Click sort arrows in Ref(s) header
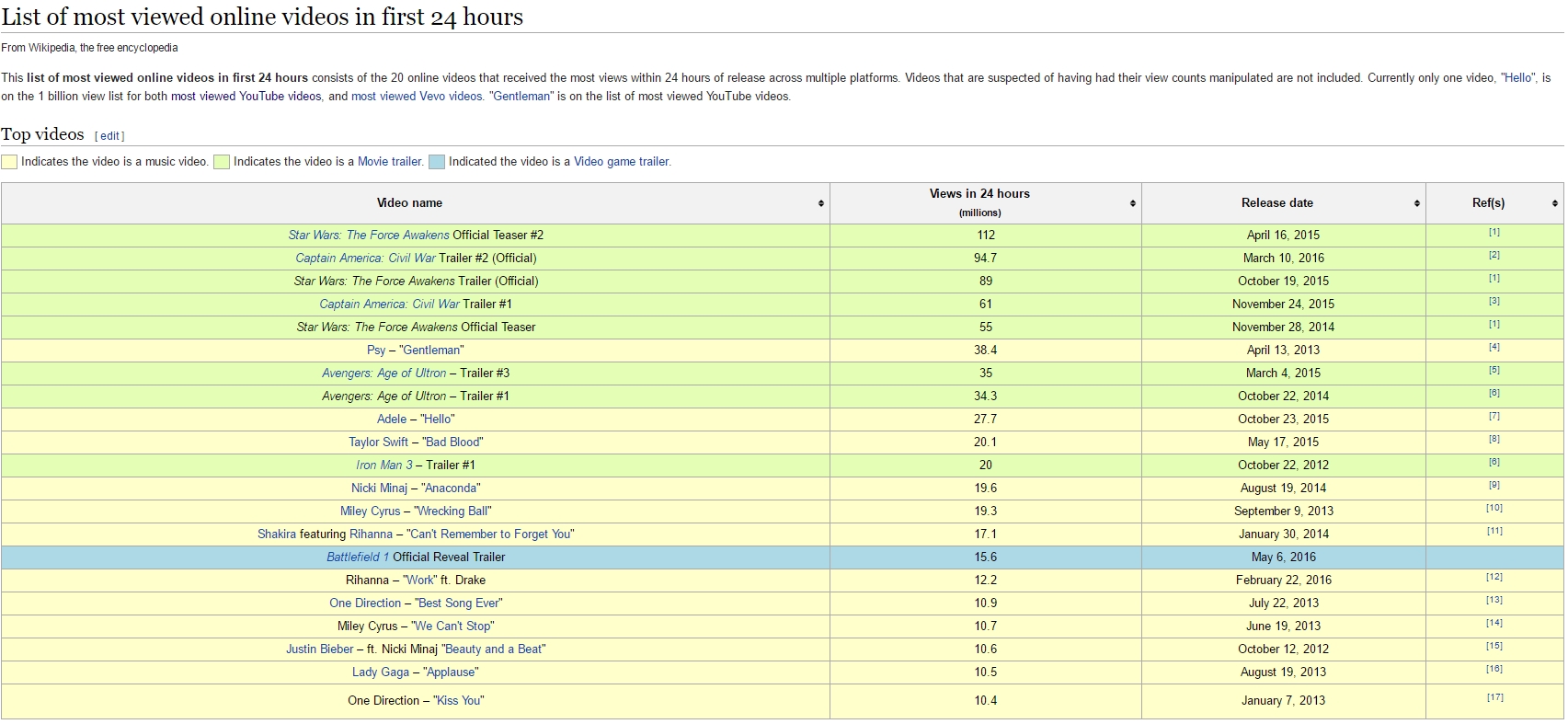Image resolution: width=1568 pixels, height=724 pixels. point(1554,203)
